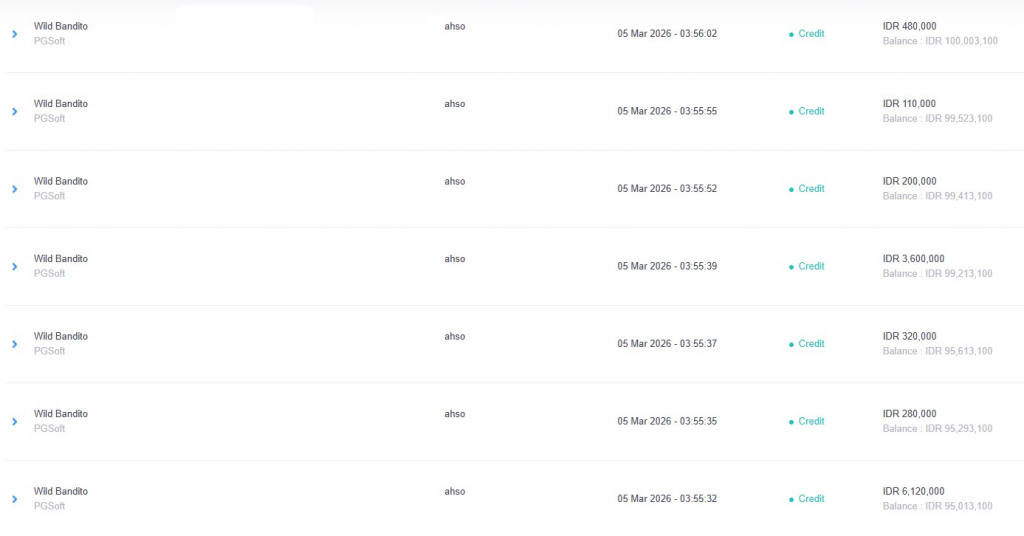Click the 05 Mar 2026 - 03:55:39 timestamp
The image size is (1024, 536).
[667, 266]
